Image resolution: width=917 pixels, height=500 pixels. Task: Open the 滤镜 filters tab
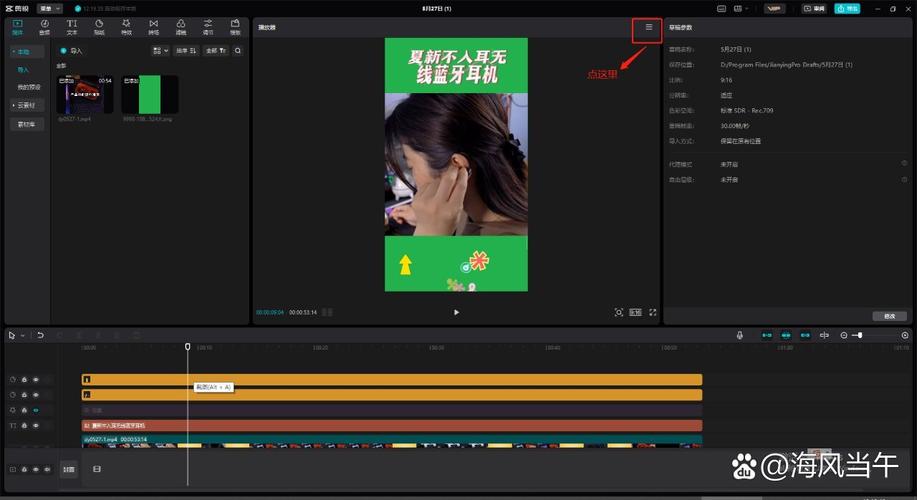click(181, 27)
